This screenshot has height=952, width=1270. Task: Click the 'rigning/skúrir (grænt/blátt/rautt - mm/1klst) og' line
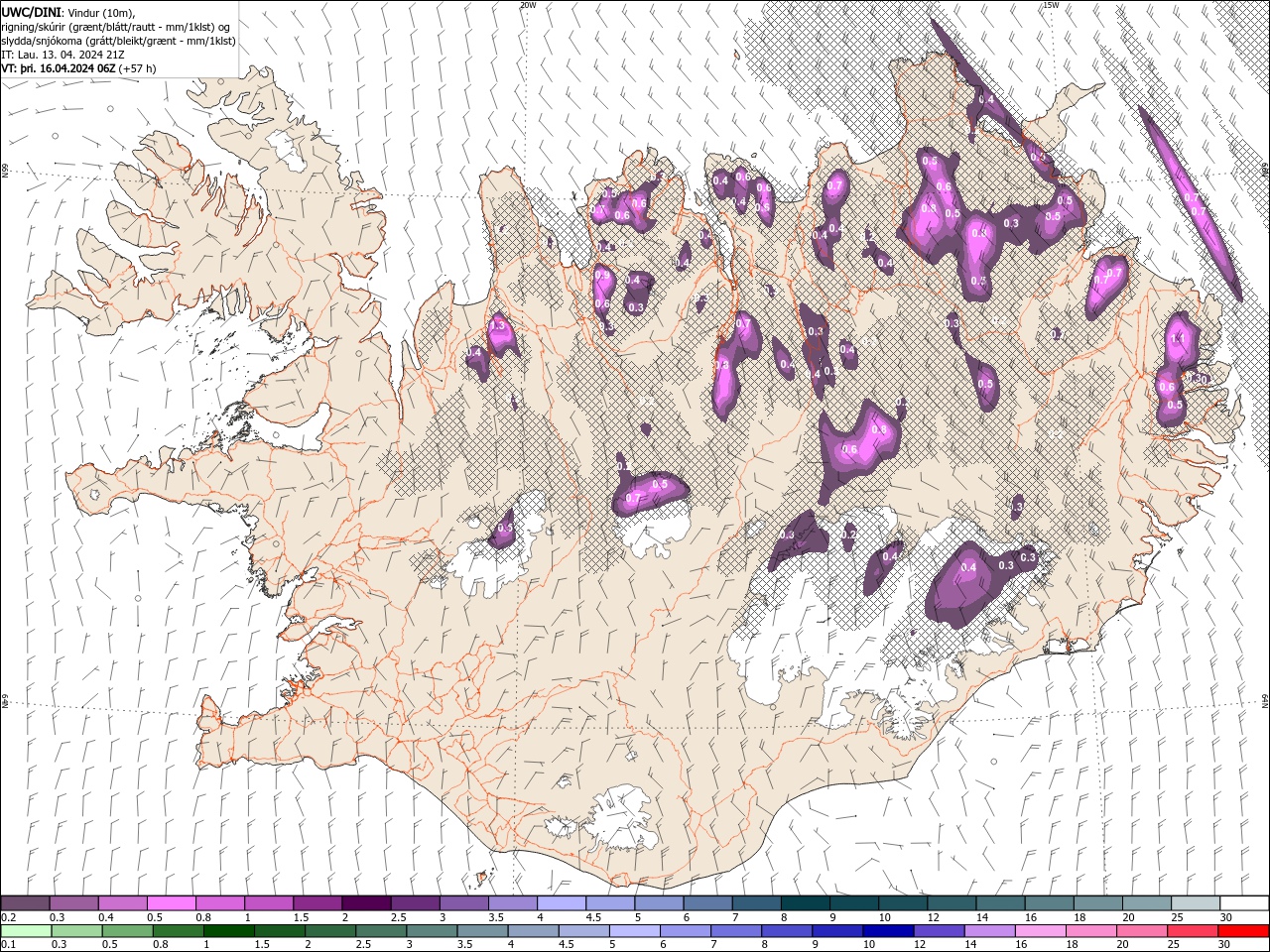(116, 27)
